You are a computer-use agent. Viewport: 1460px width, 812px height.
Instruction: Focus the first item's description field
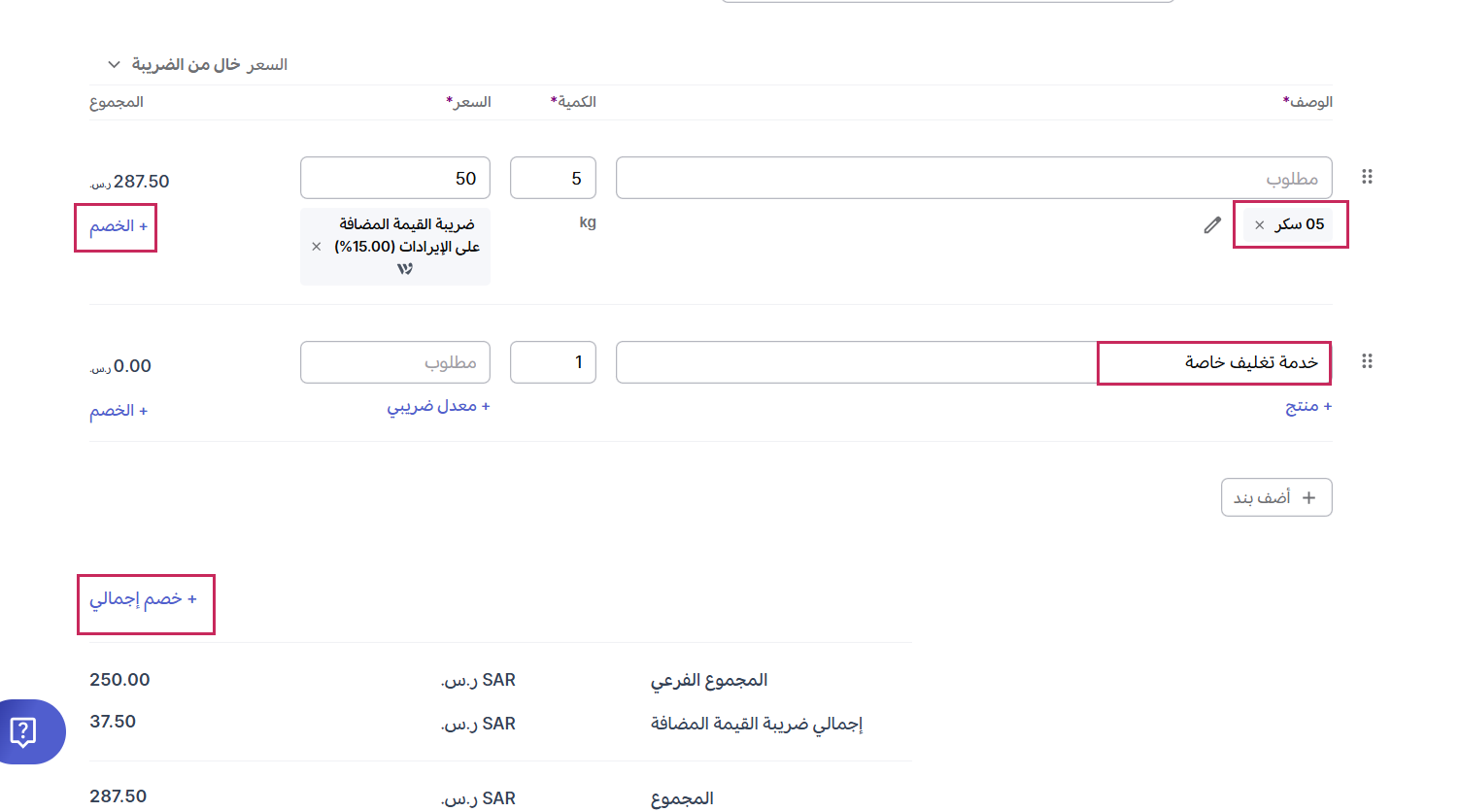pos(973,179)
